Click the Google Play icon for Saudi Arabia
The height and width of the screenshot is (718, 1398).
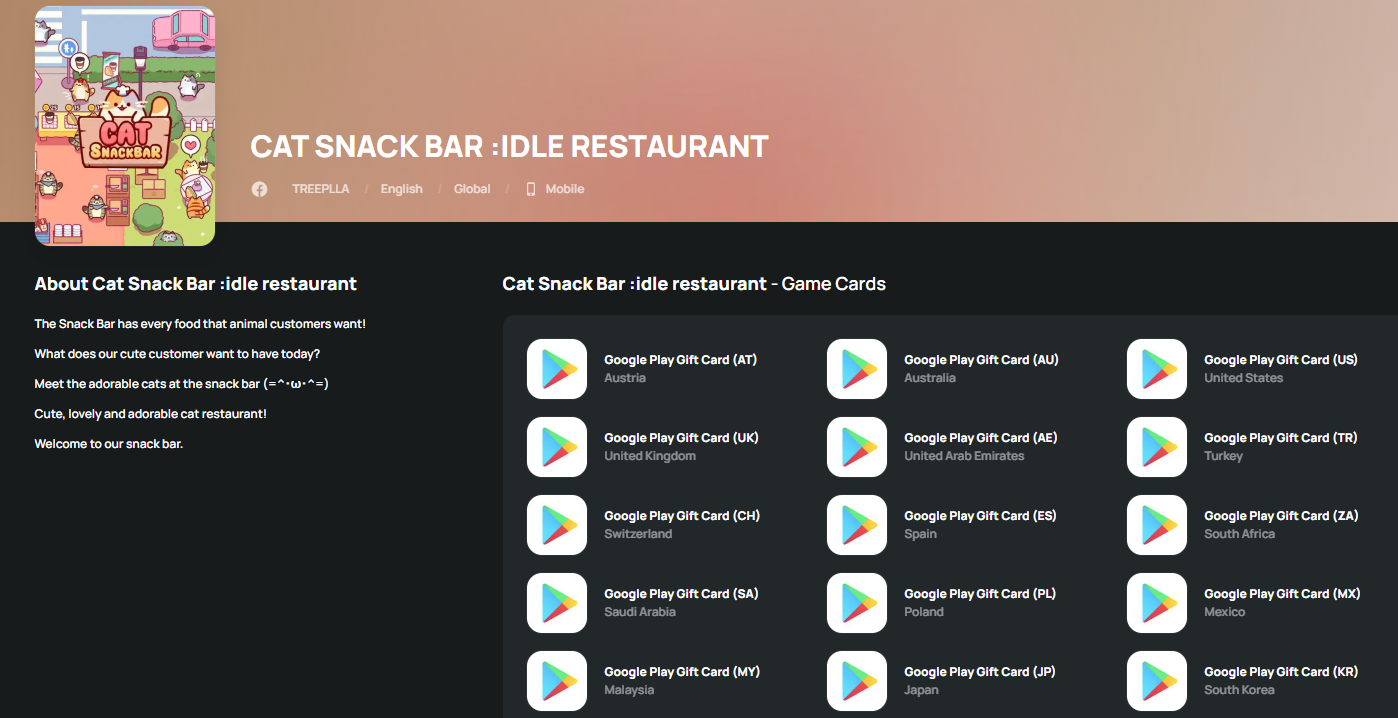pos(557,603)
